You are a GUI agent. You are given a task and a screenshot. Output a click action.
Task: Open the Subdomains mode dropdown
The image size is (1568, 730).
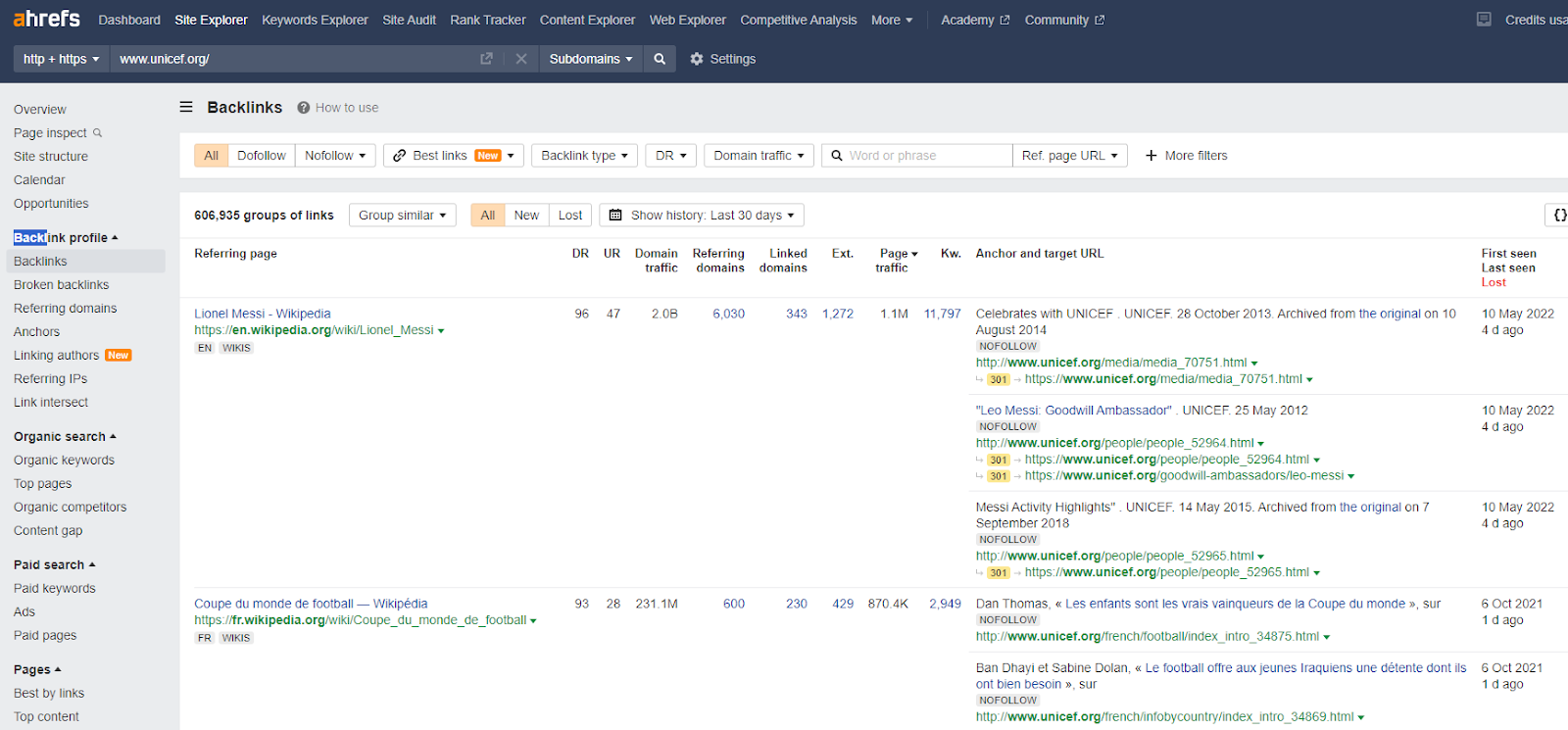pyautogui.click(x=590, y=59)
